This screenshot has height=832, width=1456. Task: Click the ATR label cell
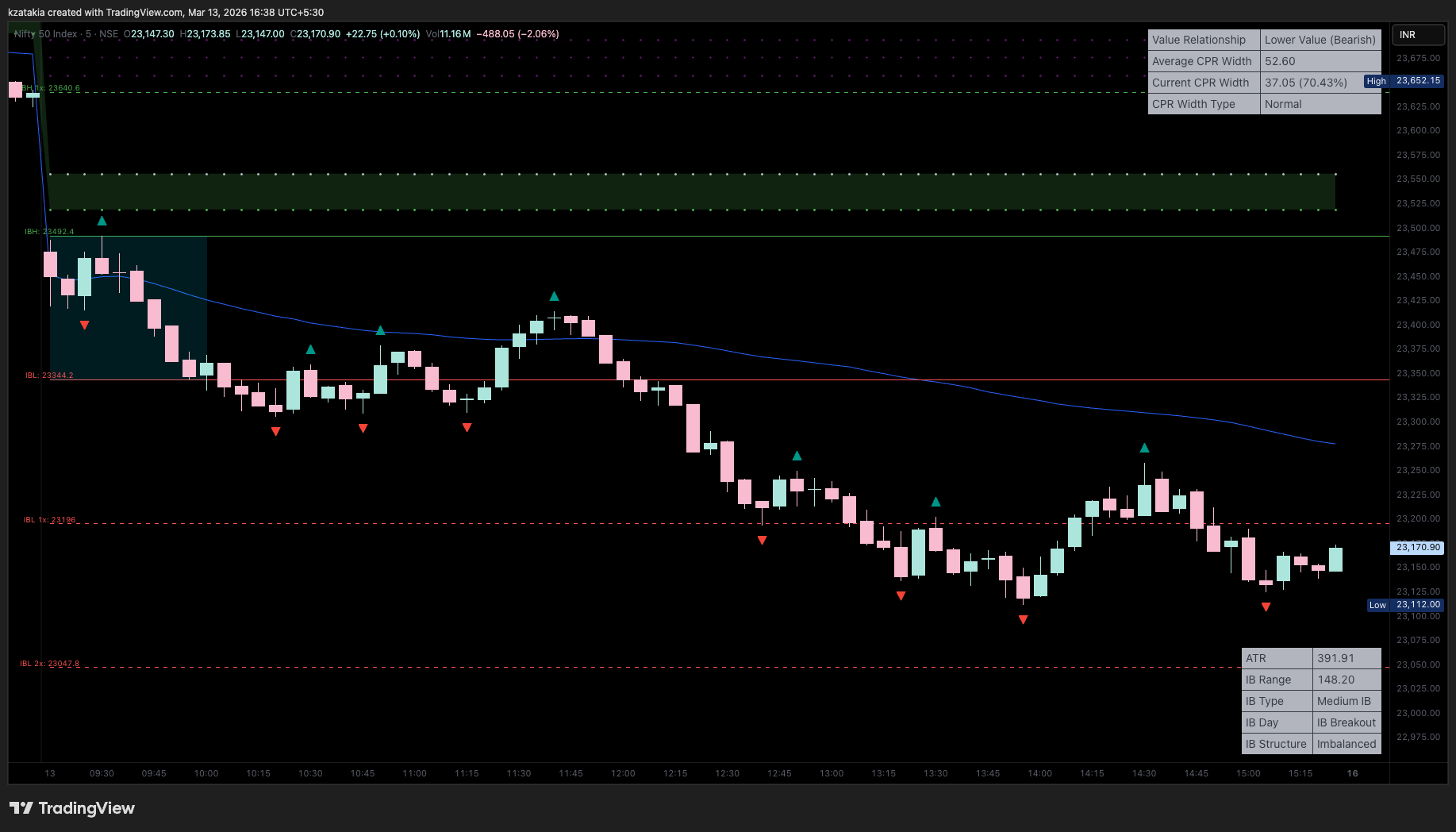coord(1277,658)
